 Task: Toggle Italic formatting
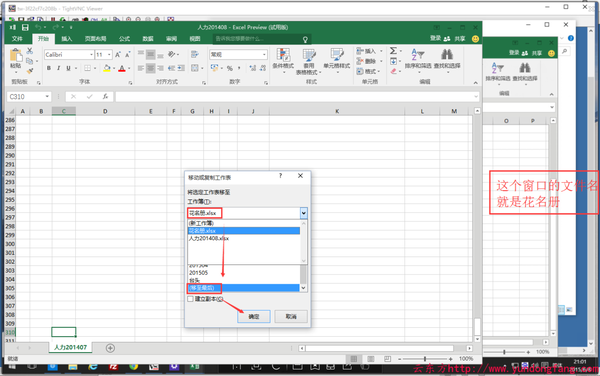coord(59,68)
